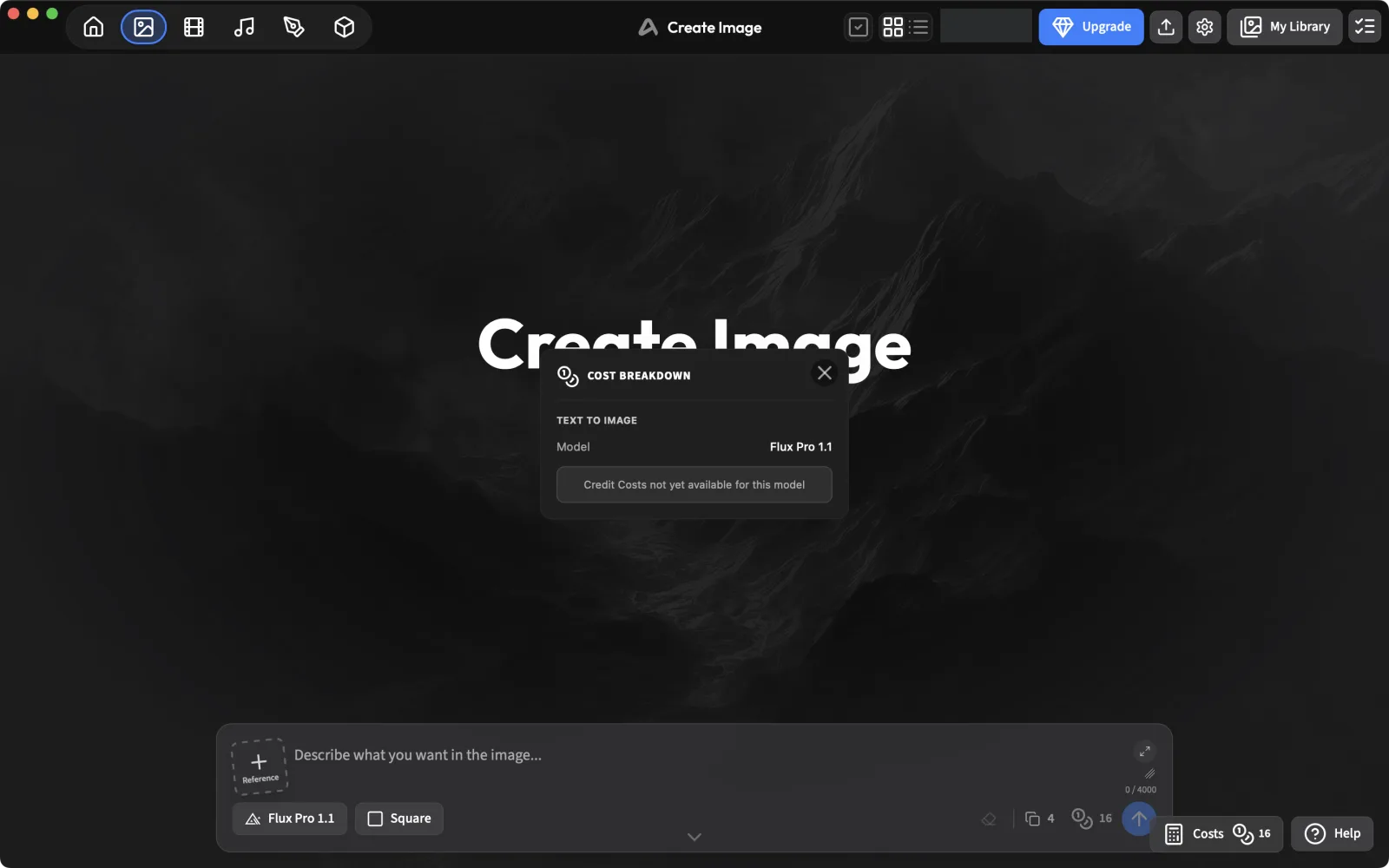This screenshot has width=1389, height=868.
Task: Open the Costs calculator button
Action: pos(1217,834)
